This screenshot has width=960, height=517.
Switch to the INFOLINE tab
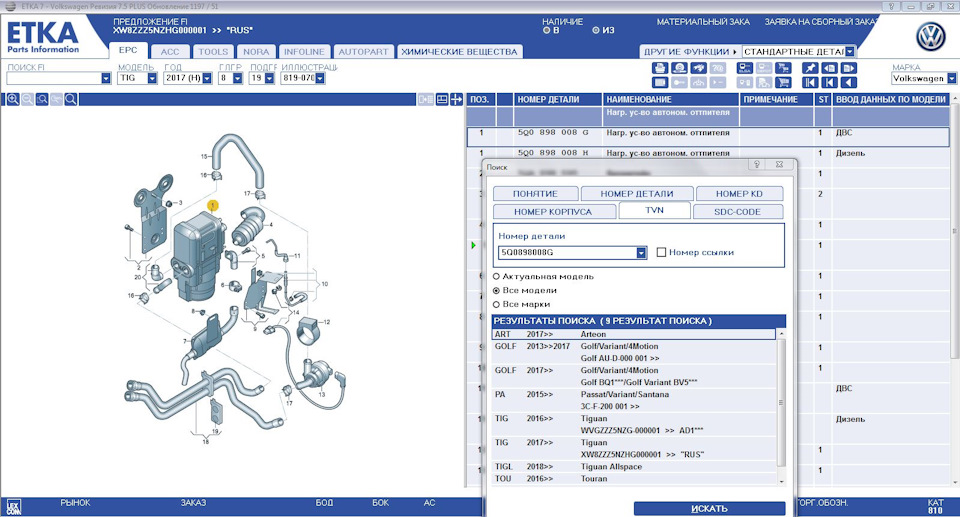click(x=304, y=52)
